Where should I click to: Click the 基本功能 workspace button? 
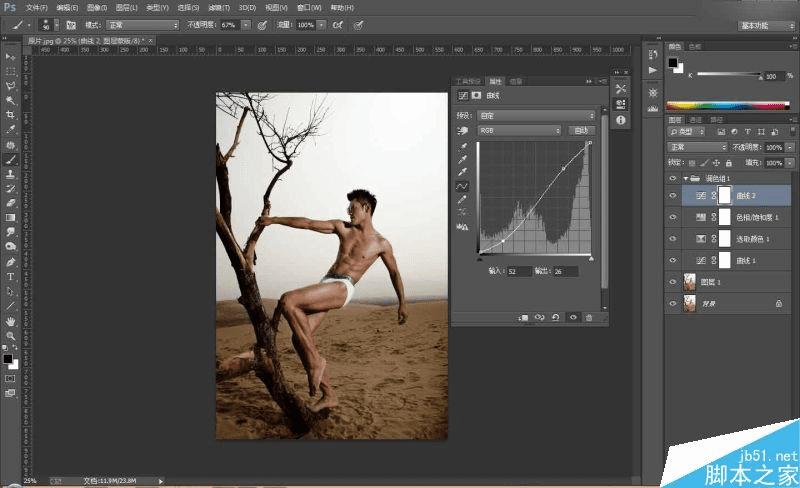(x=765, y=24)
